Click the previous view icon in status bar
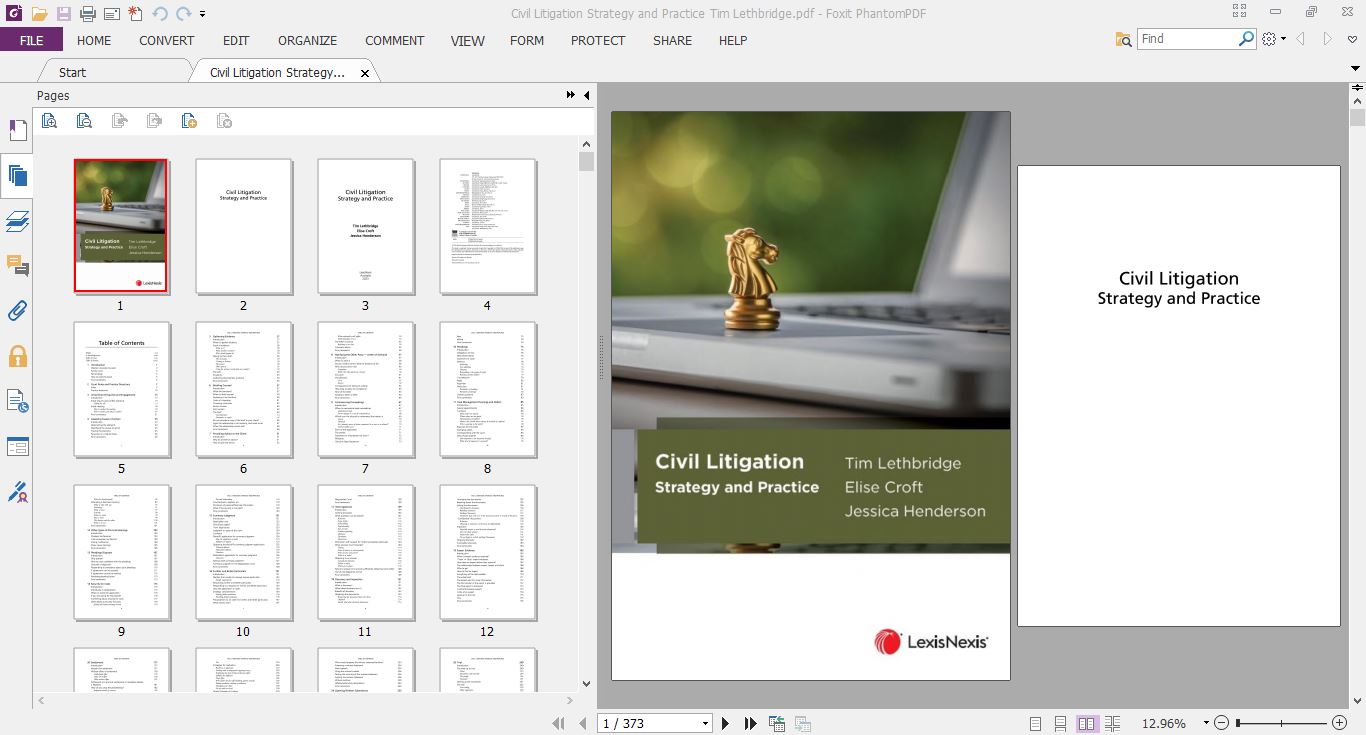This screenshot has width=1366, height=735. 777,723
